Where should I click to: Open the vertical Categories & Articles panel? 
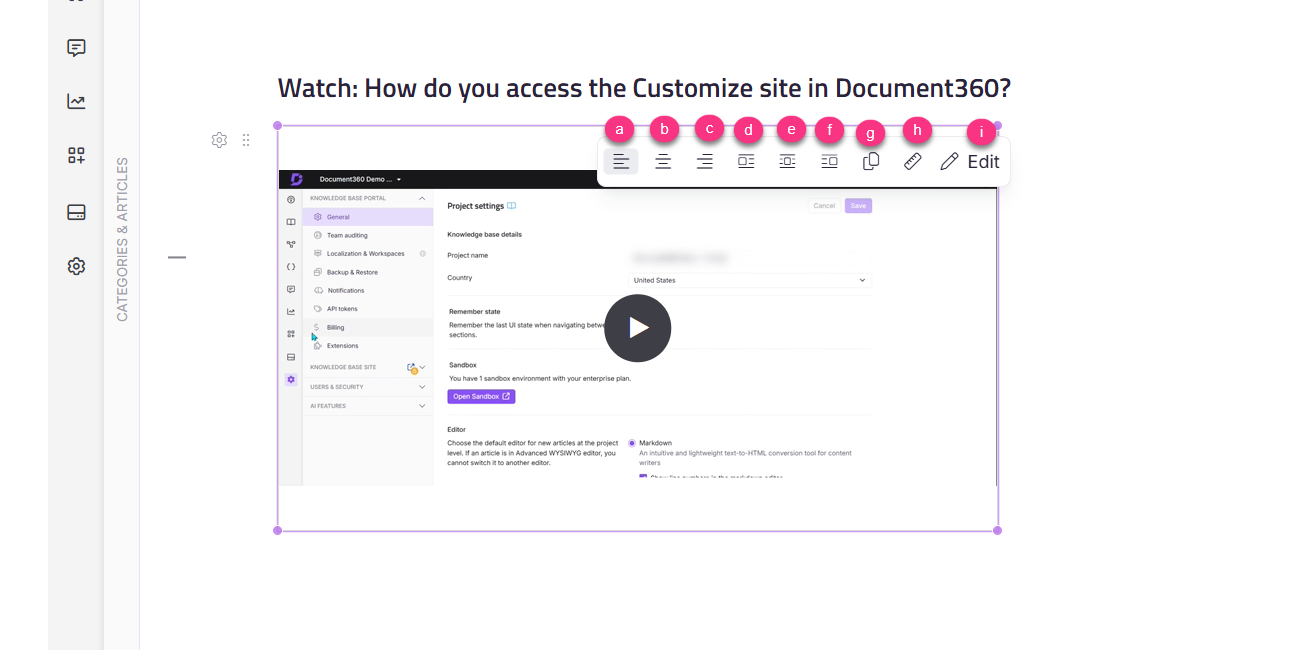122,239
